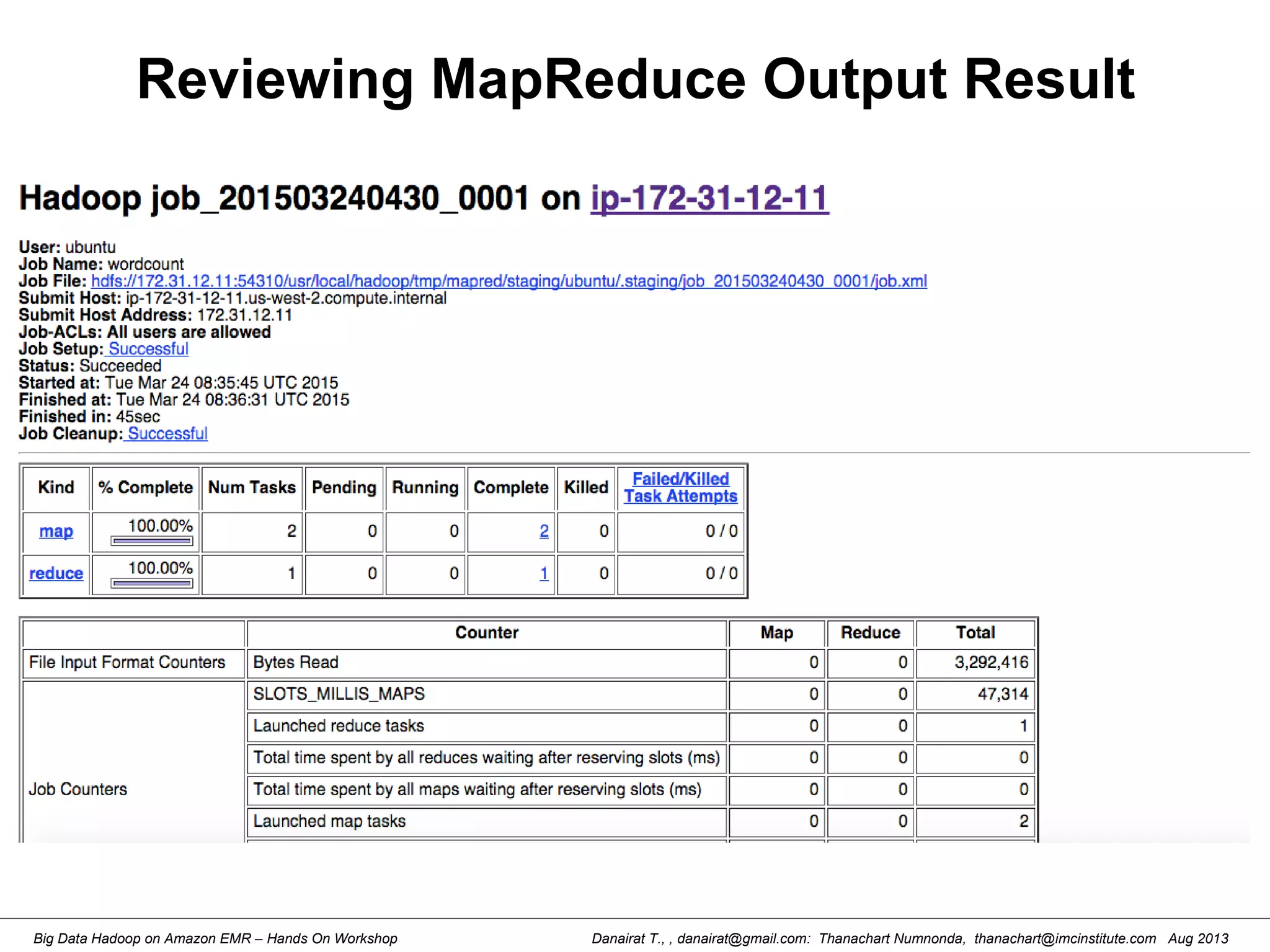
Task: Click the 'Running' column header
Action: coord(425,487)
